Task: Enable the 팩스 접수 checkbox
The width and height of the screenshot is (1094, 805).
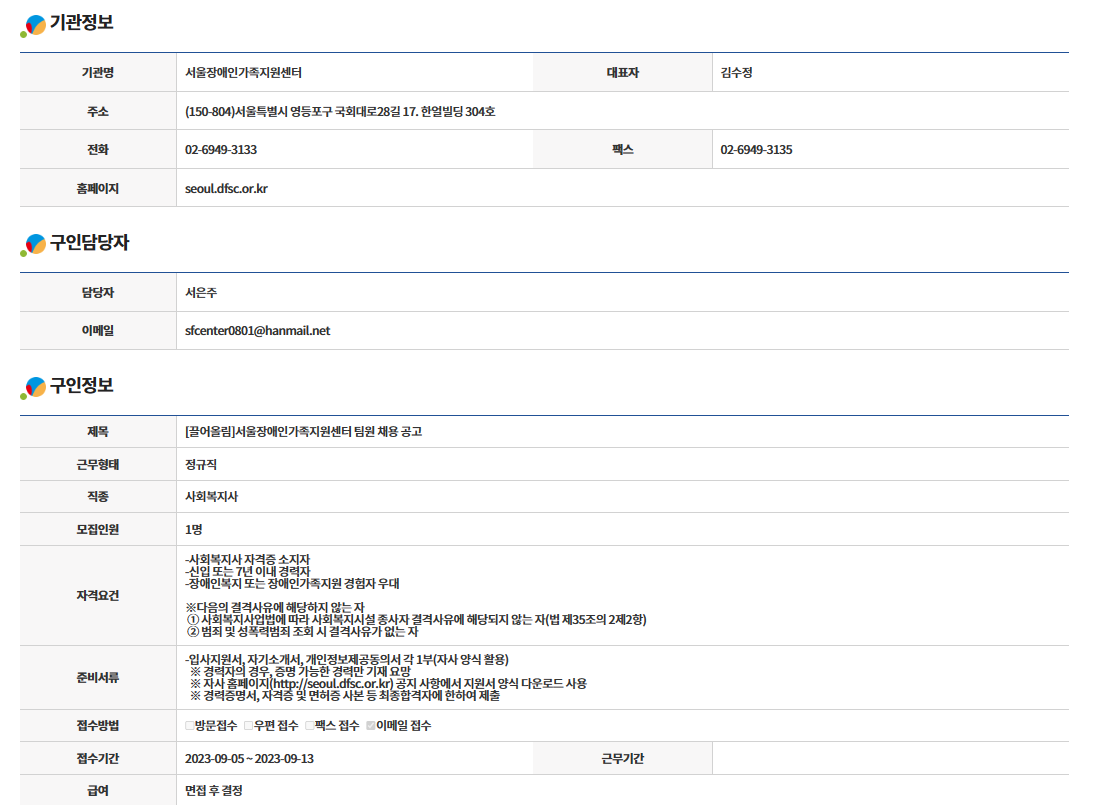Action: [310, 726]
